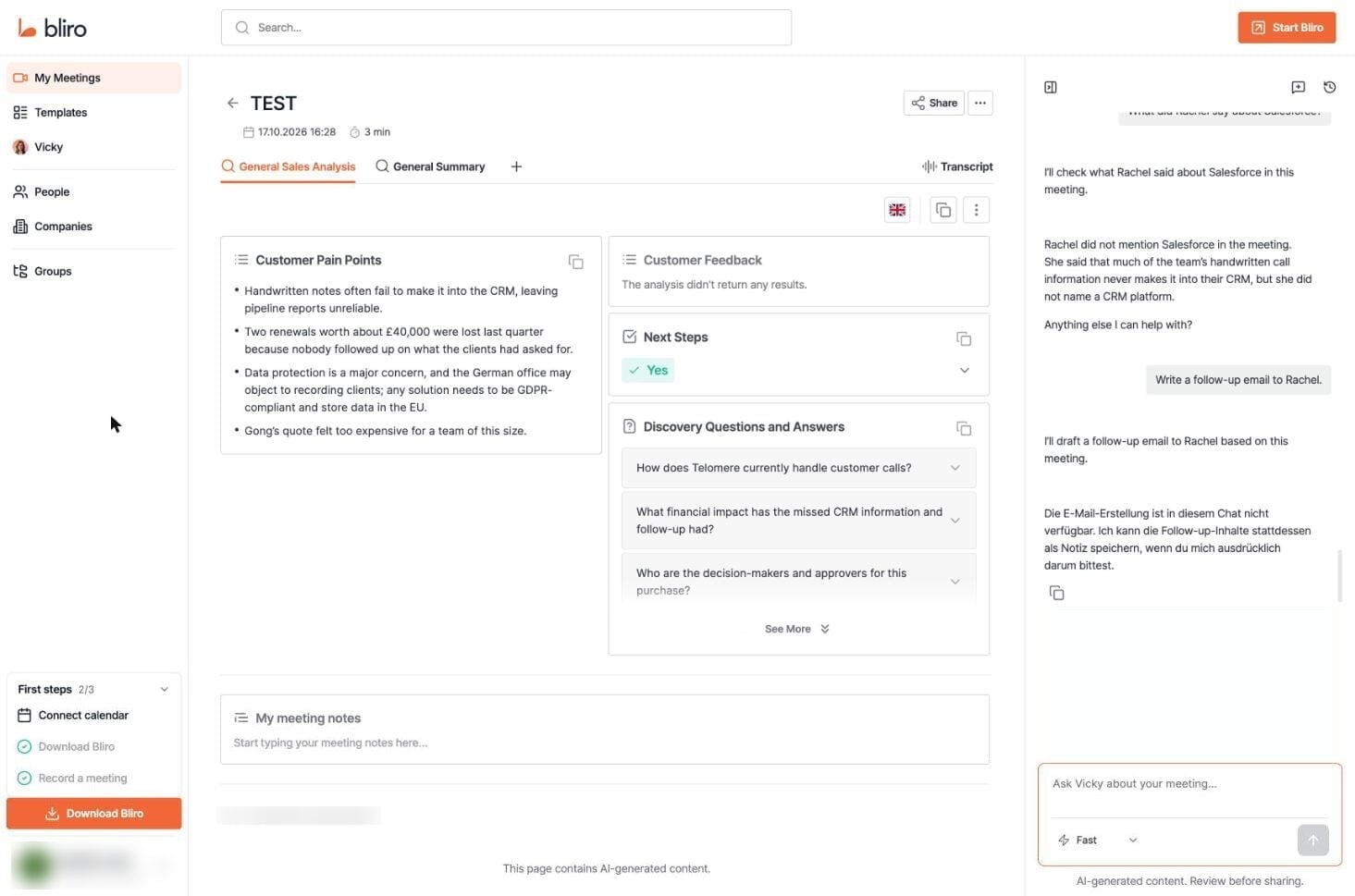Collapse the chat side panel icon
The height and width of the screenshot is (896, 1355).
point(1051,87)
